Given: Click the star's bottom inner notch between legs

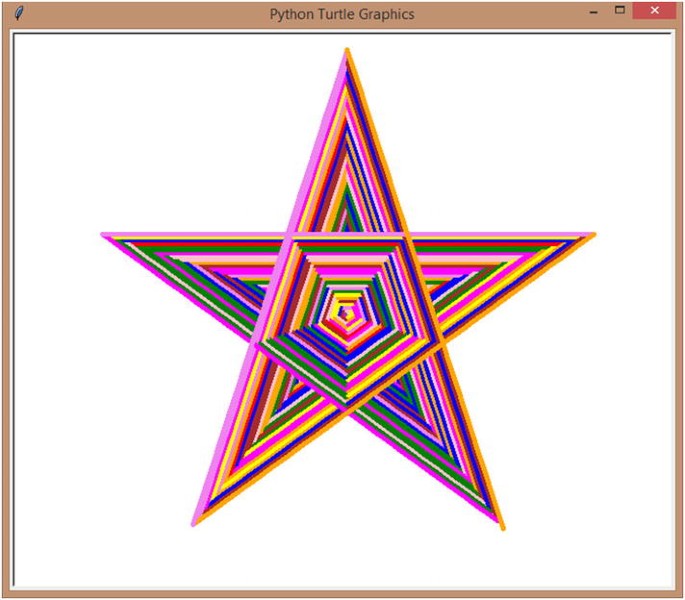Looking at the screenshot, I should 347,410.
